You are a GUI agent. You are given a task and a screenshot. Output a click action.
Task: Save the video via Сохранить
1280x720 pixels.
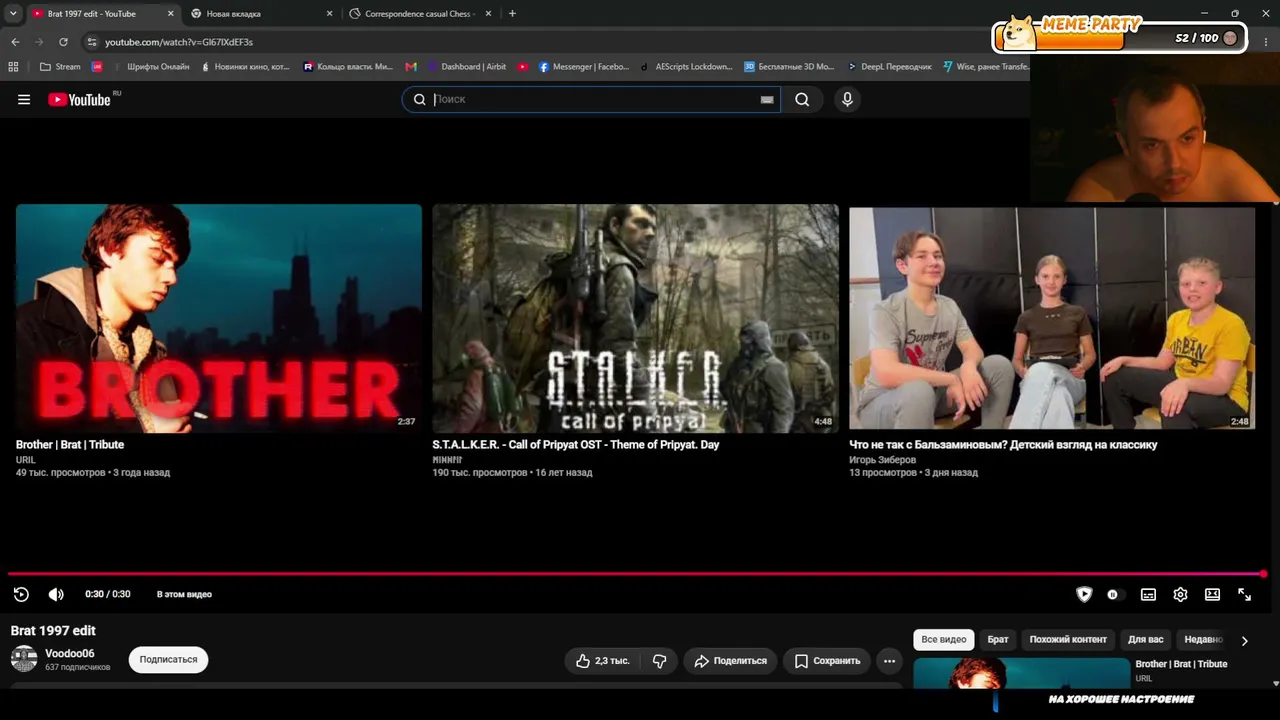pyautogui.click(x=827, y=661)
